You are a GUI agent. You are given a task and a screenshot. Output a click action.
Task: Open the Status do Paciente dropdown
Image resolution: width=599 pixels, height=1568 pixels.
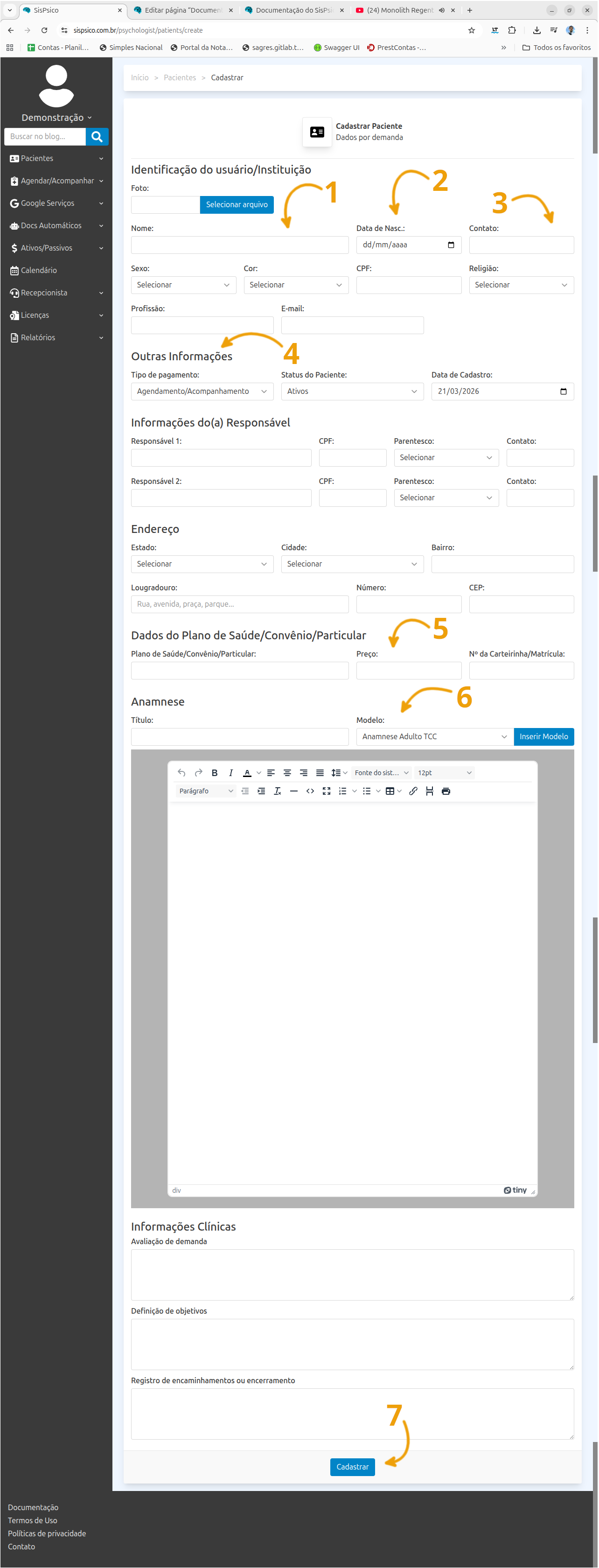point(352,392)
